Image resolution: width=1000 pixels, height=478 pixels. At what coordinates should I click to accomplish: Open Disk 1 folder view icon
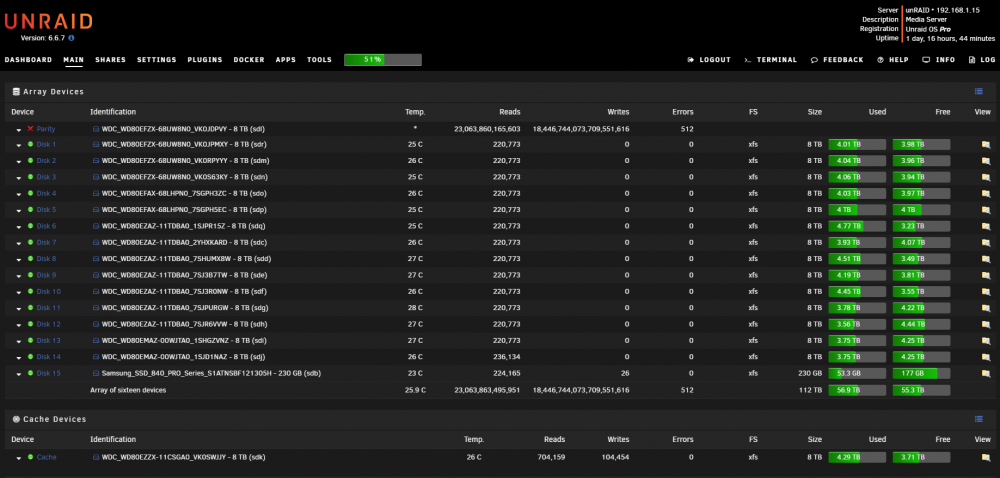point(985,145)
